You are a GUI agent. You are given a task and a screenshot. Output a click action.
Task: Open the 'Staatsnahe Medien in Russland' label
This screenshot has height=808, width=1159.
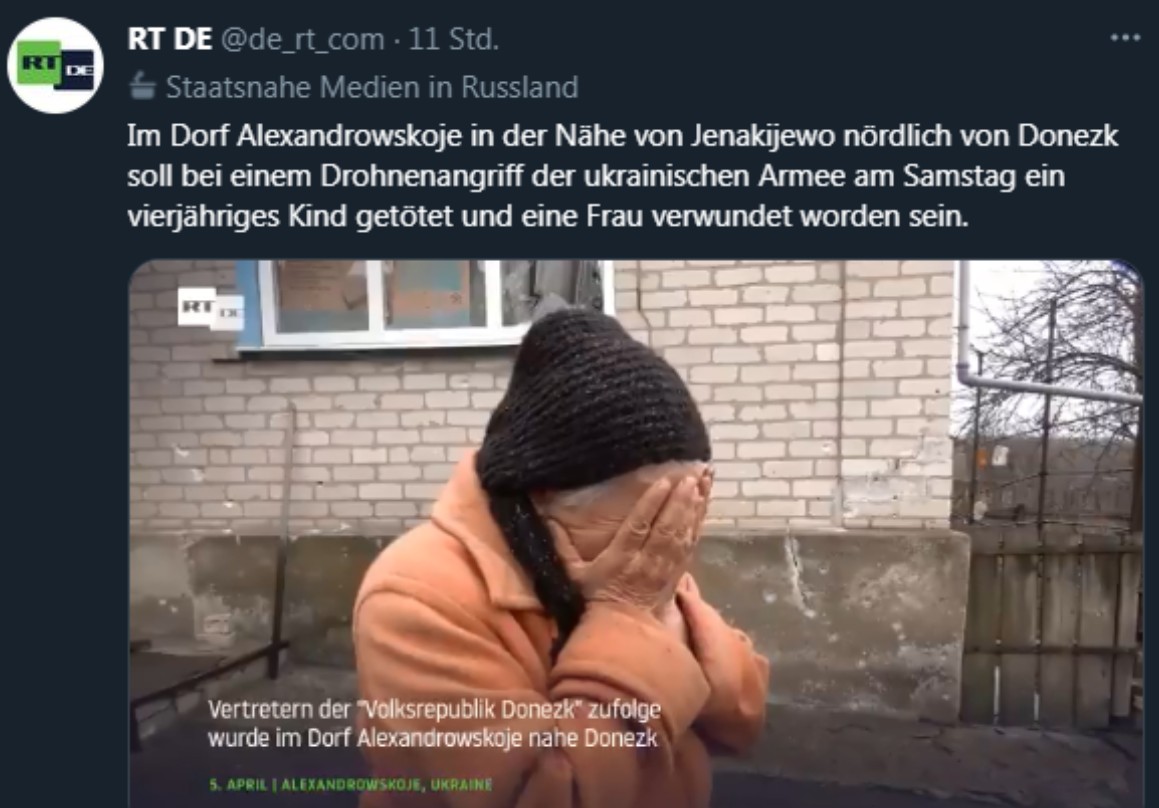pyautogui.click(x=372, y=87)
